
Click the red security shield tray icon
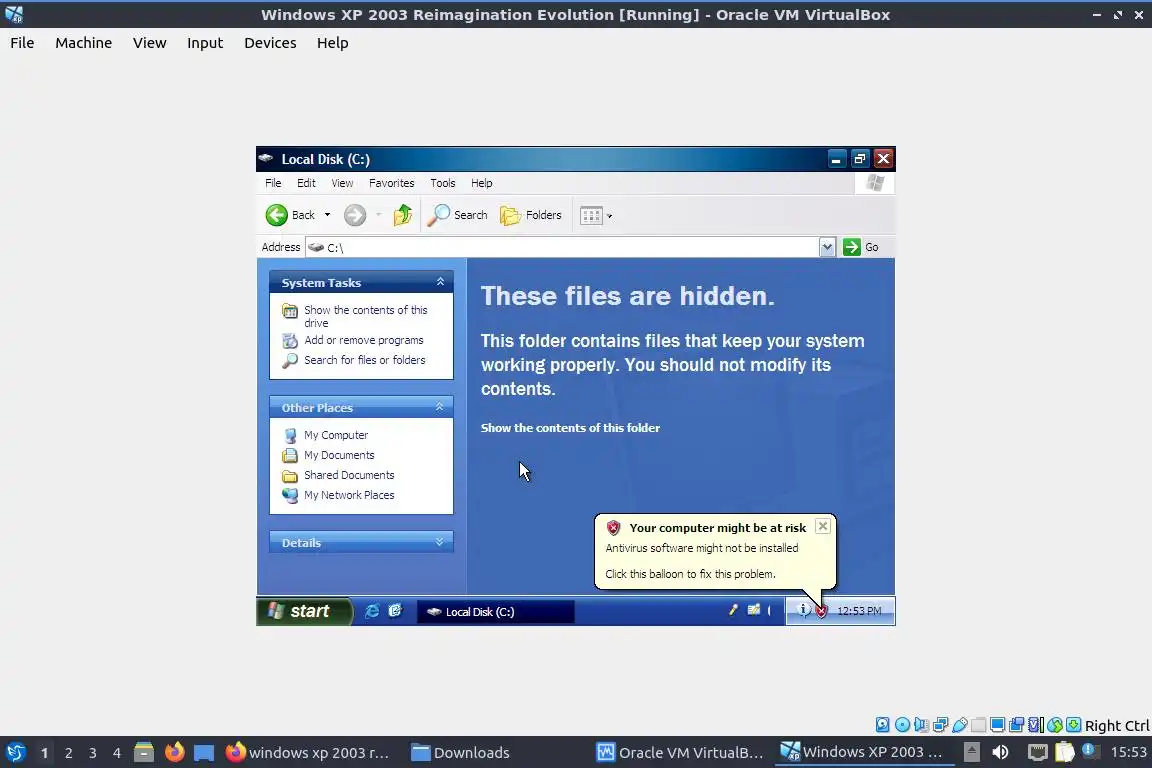pyautogui.click(x=821, y=611)
